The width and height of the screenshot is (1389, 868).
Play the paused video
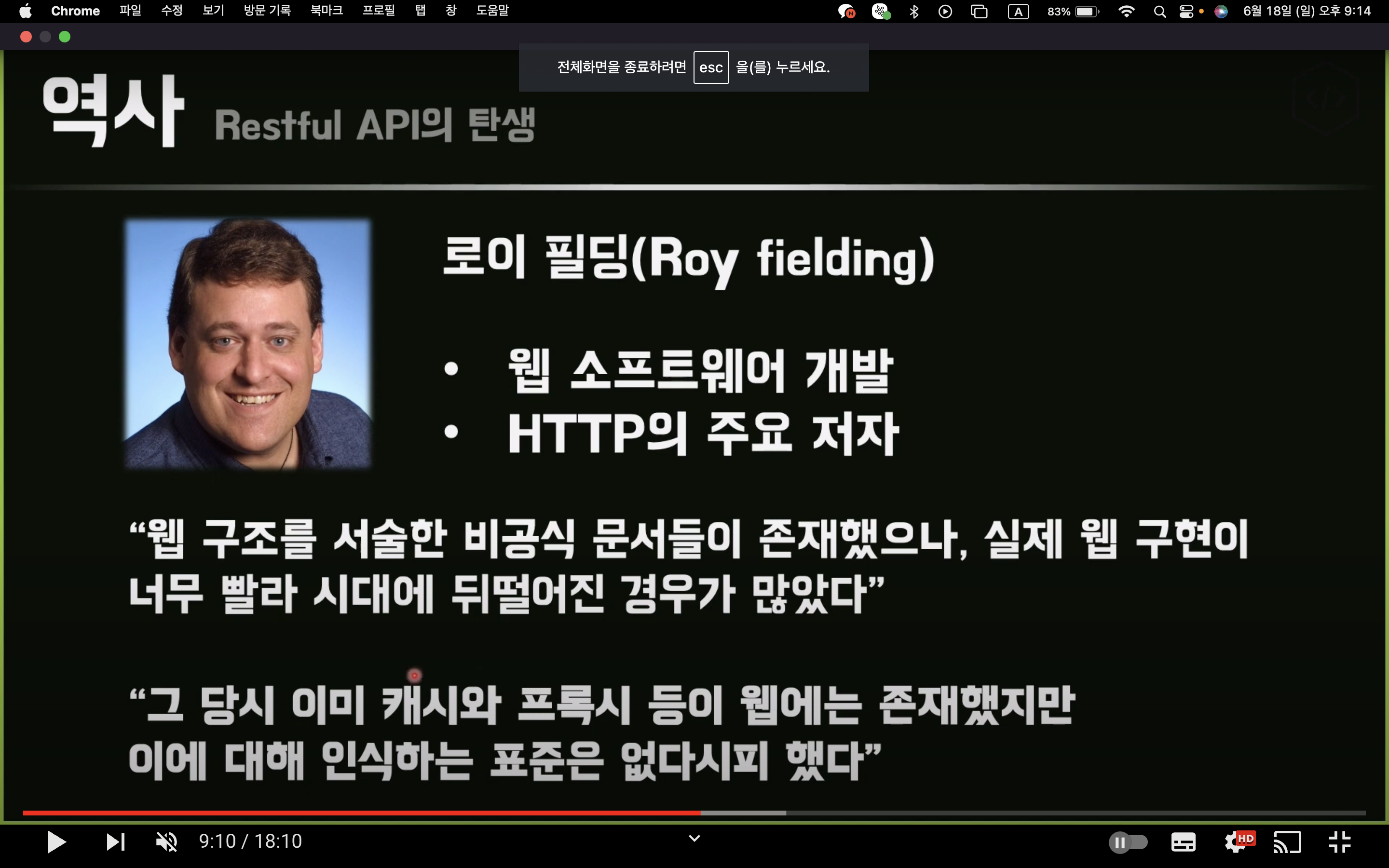[55, 841]
